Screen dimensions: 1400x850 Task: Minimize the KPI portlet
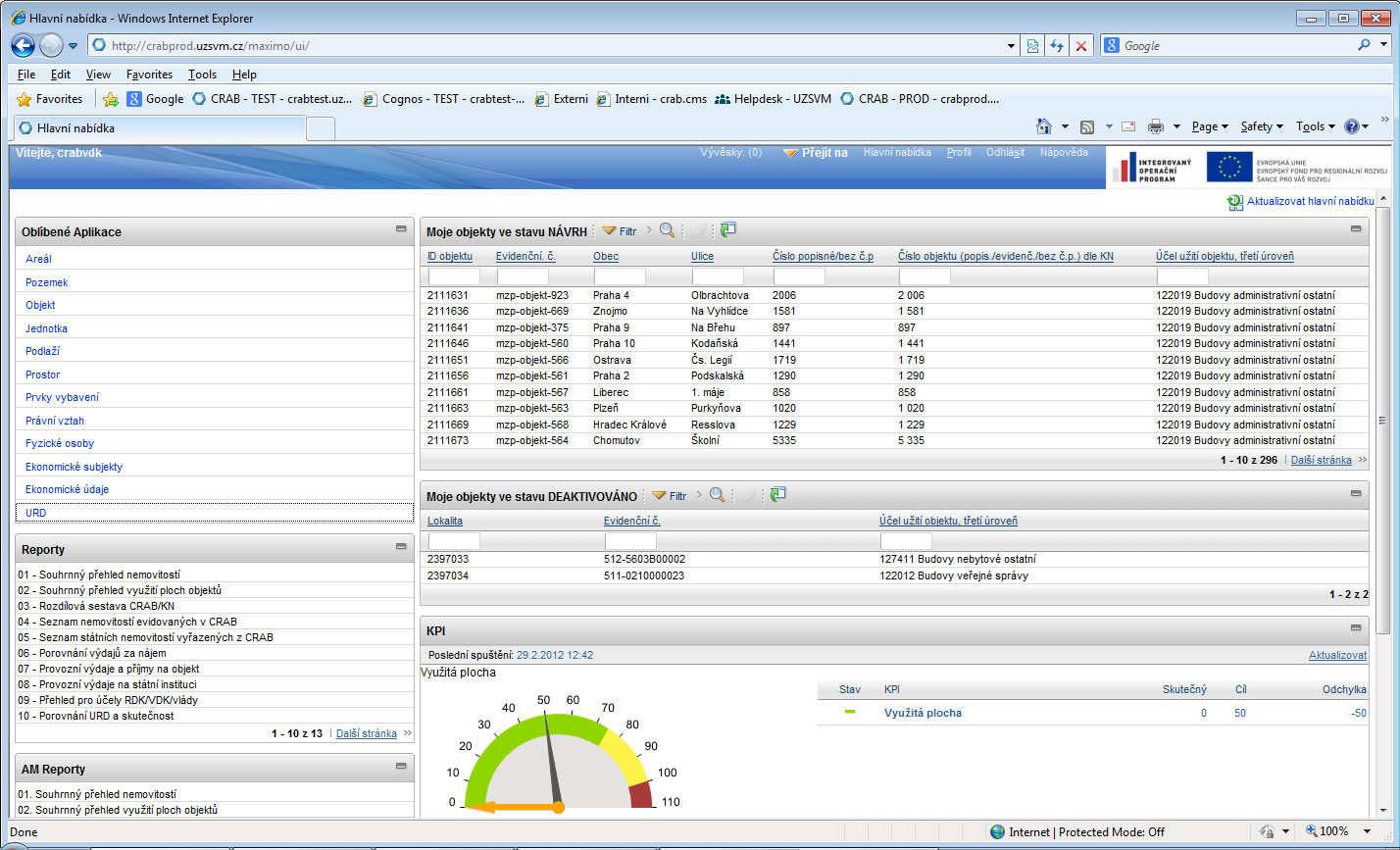tap(1356, 627)
